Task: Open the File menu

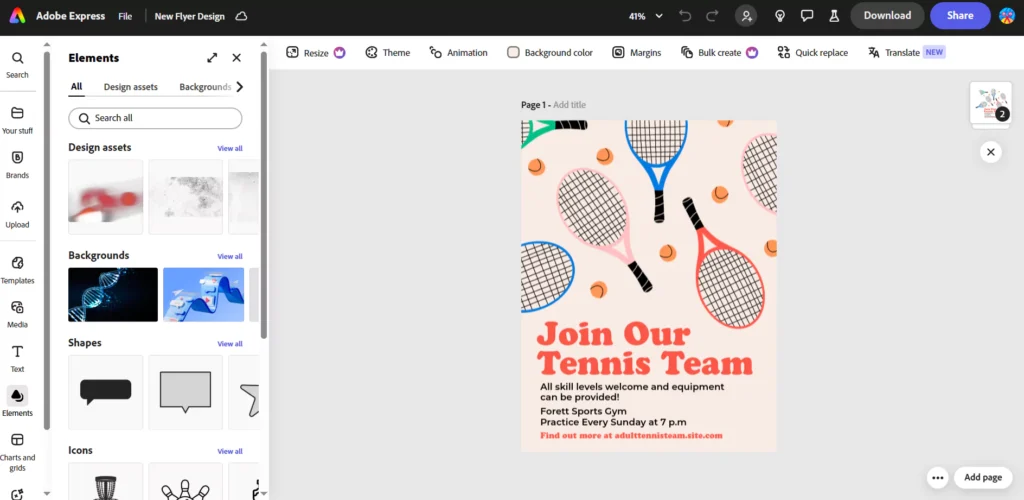Action: click(125, 16)
